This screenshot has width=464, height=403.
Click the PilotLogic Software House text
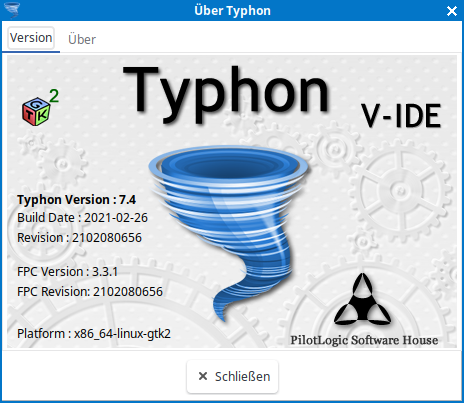(x=364, y=340)
